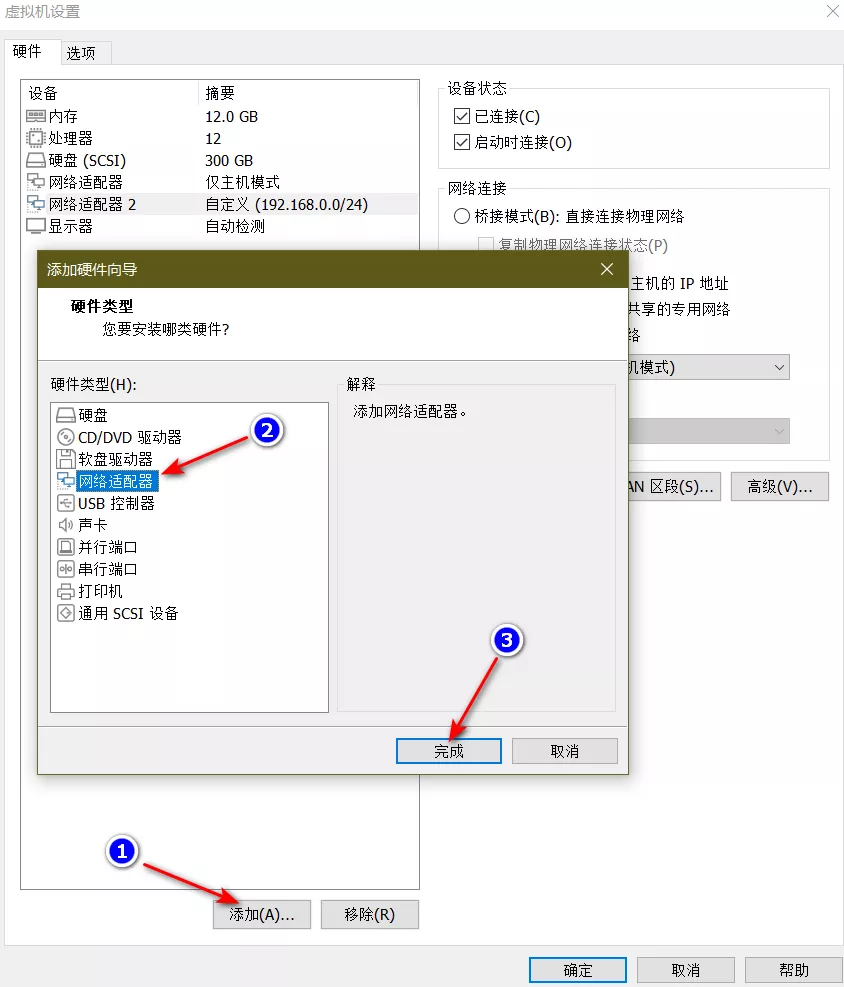844x987 pixels.
Task: Select the 桥接模式(B) radio button
Action: (x=462, y=216)
